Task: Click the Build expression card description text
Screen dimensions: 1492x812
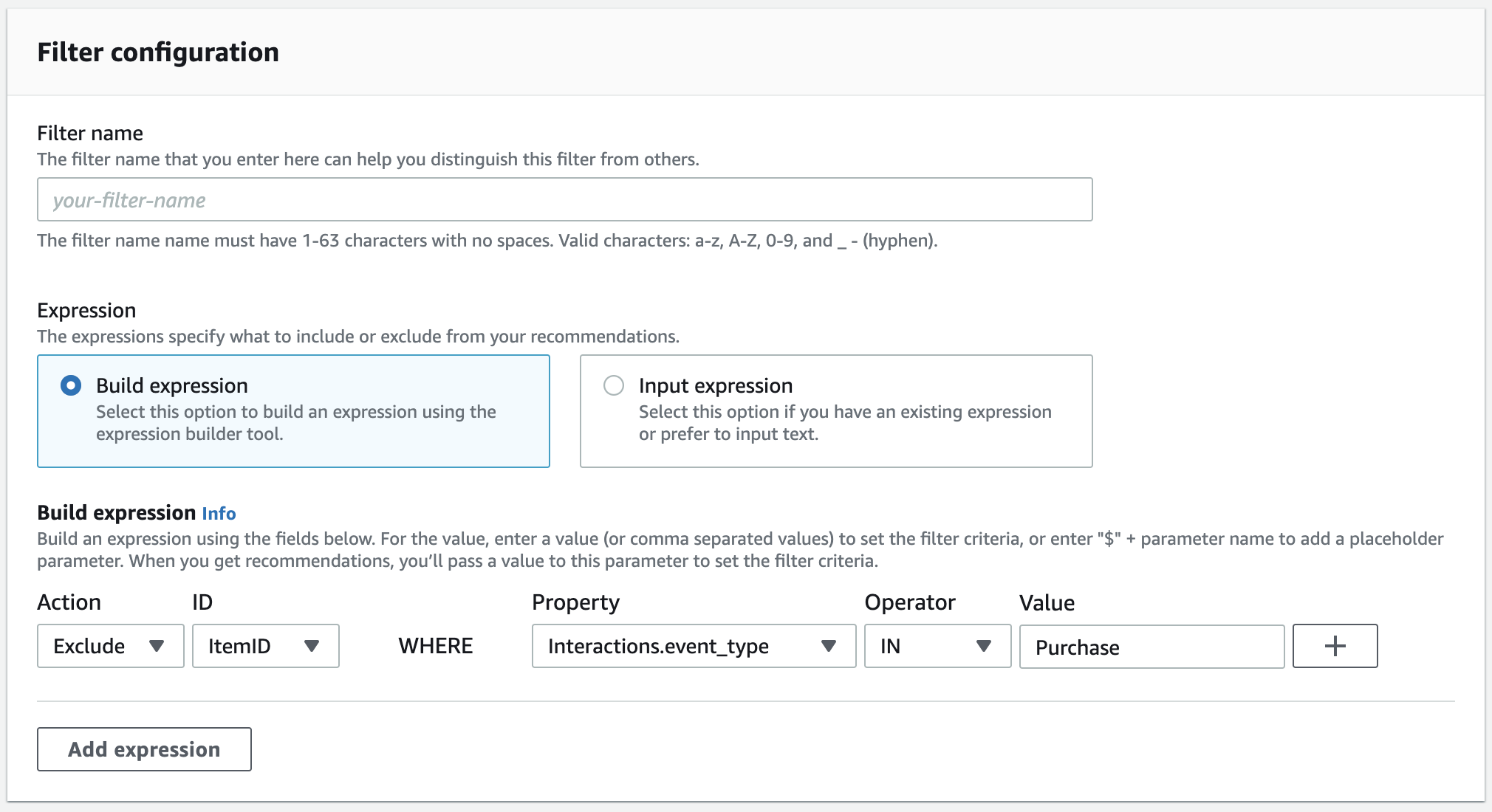Action: coord(295,423)
